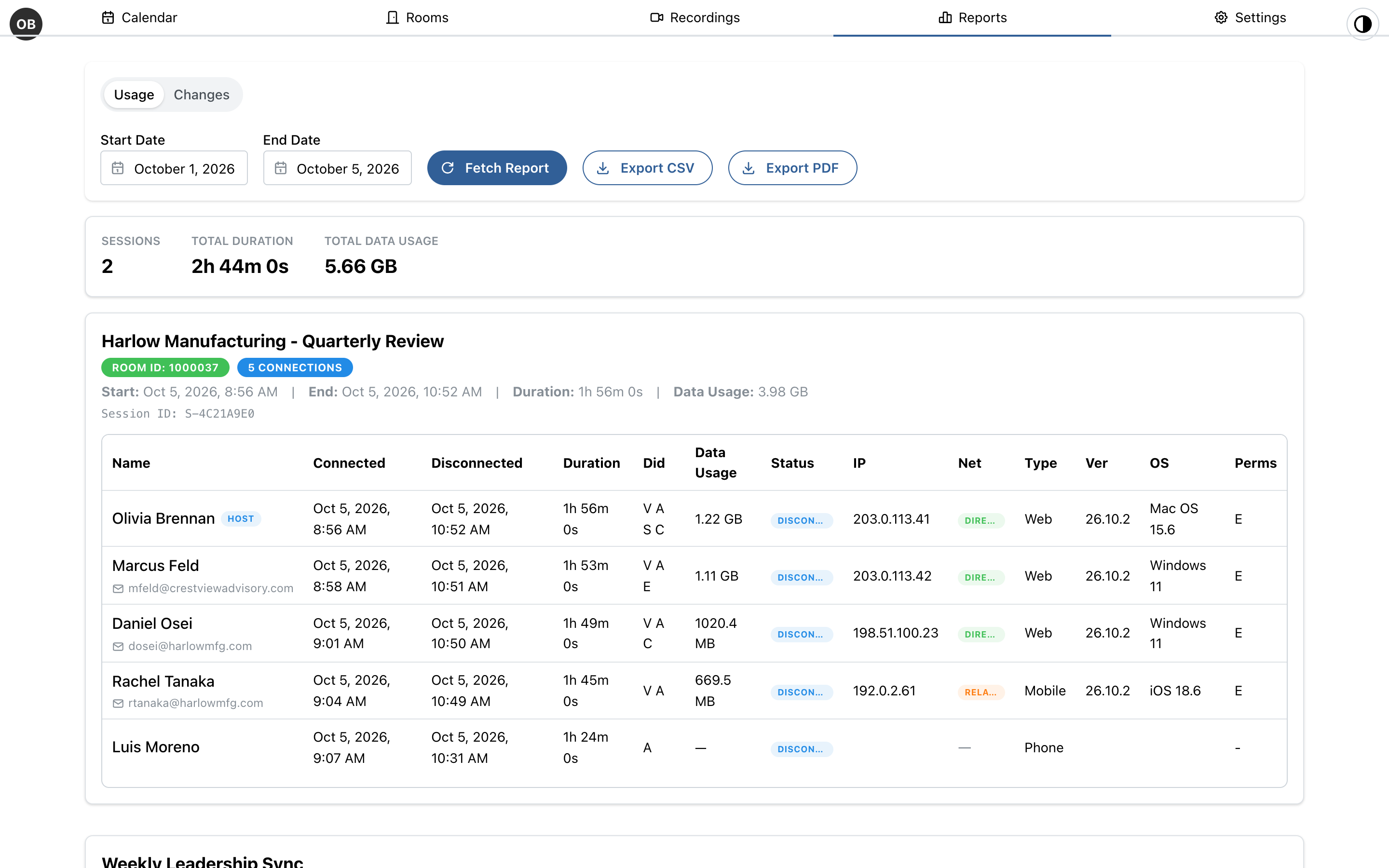Viewport: 1389px width, 868px height.
Task: Click the mfeld@crestviewadvisory.com email
Action: click(x=211, y=588)
